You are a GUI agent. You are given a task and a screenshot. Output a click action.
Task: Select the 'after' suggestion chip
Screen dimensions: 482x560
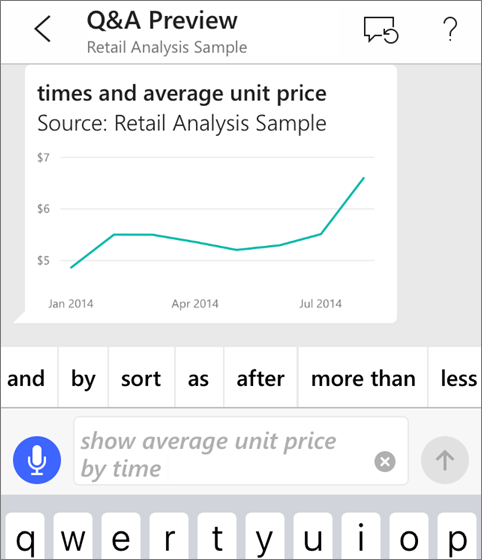point(261,378)
